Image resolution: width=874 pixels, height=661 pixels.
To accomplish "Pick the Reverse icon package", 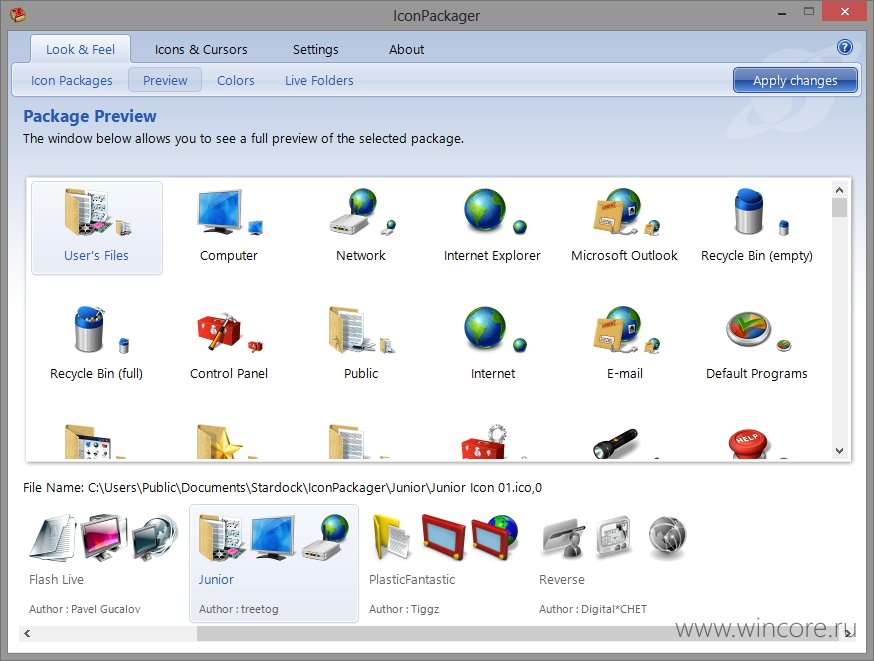I will pos(615,563).
